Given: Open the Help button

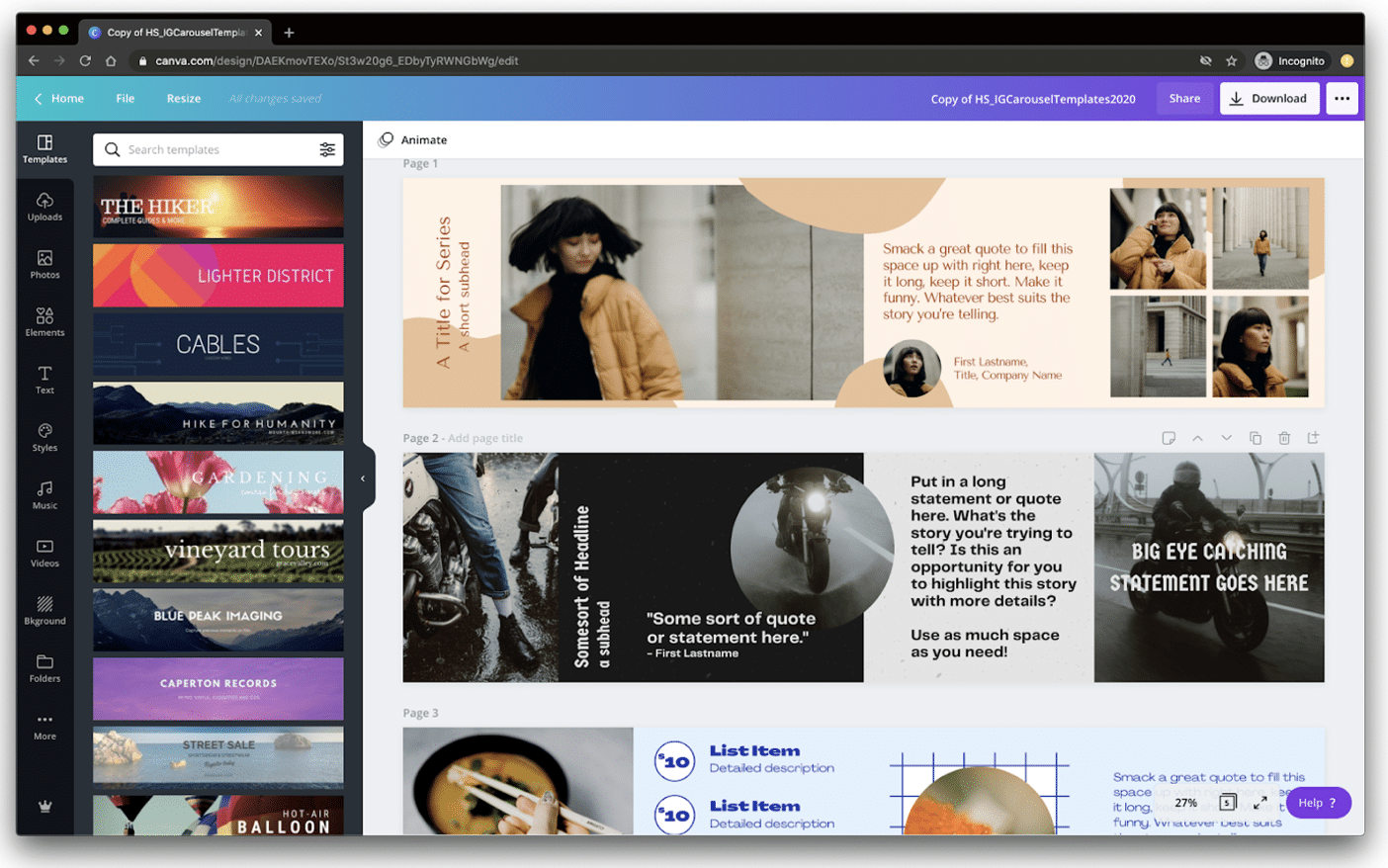Looking at the screenshot, I should (x=1318, y=803).
